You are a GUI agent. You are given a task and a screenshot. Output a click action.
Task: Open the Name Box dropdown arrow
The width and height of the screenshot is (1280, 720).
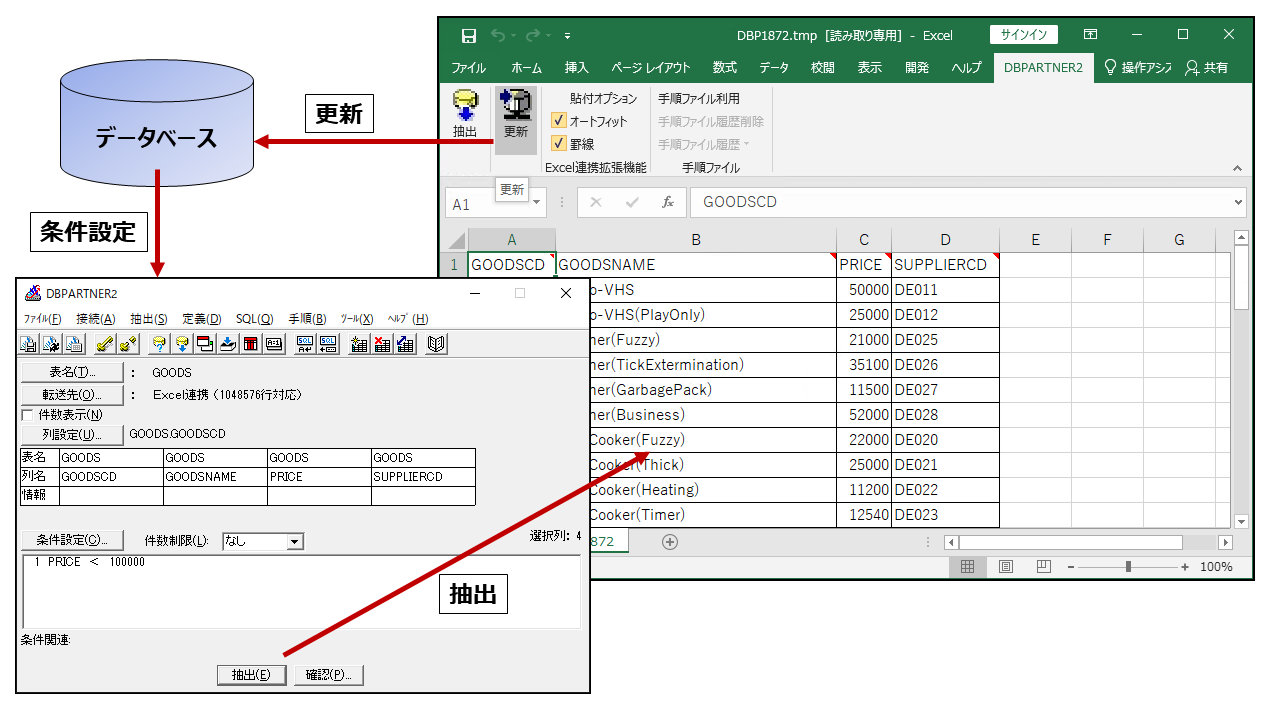coord(537,202)
